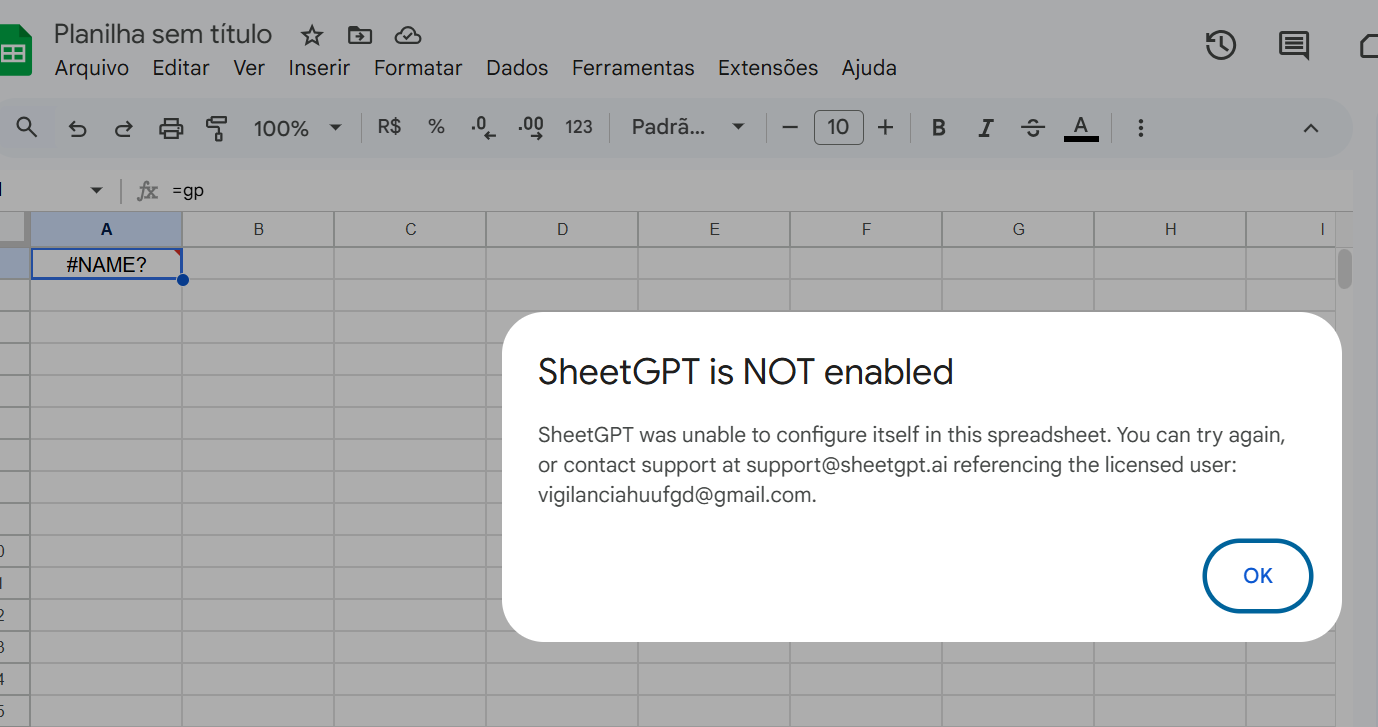Open the Arquivo menu
The width and height of the screenshot is (1378, 727).
92,68
